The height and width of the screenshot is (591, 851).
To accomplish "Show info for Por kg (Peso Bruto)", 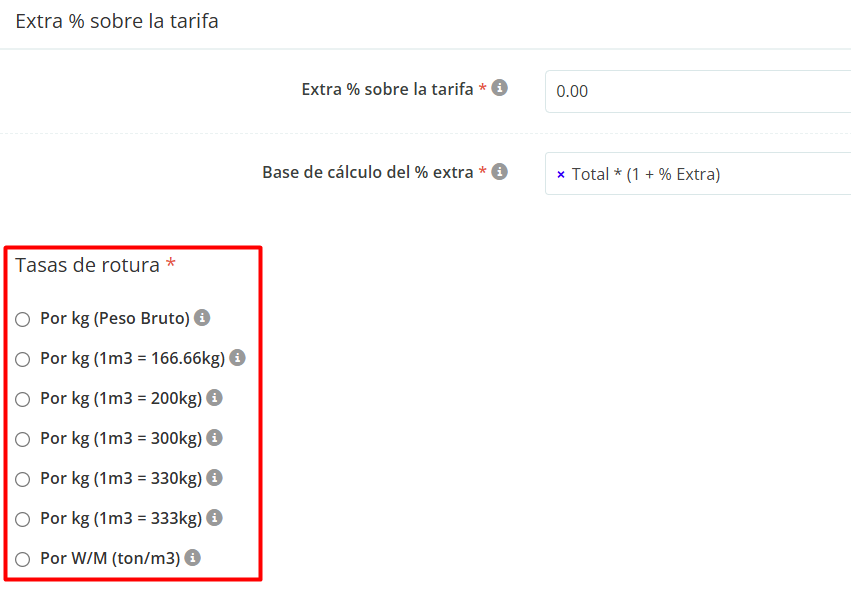I will pyautogui.click(x=202, y=318).
